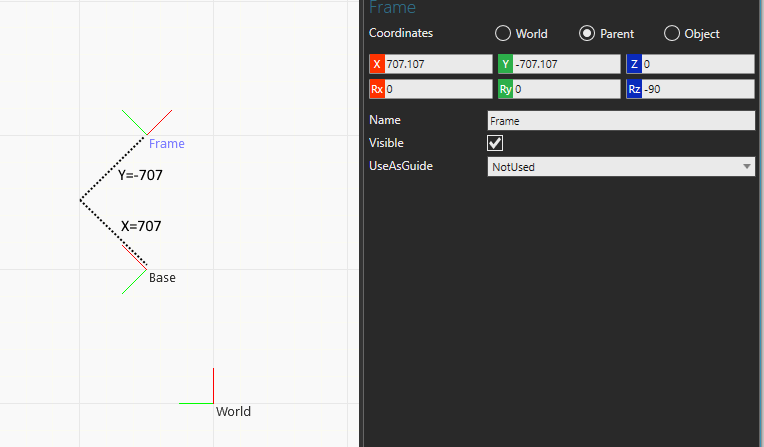This screenshot has height=447, width=764.
Task: Click the red X axis label icon
Action: point(377,64)
